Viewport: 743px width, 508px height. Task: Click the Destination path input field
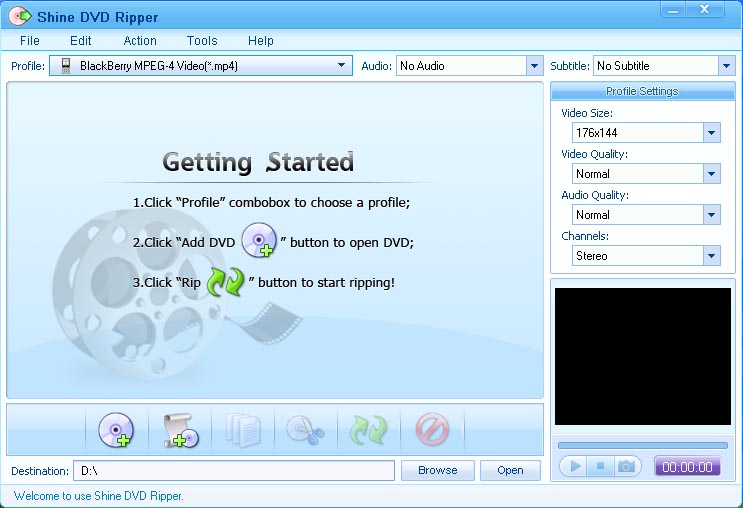pyautogui.click(x=234, y=471)
